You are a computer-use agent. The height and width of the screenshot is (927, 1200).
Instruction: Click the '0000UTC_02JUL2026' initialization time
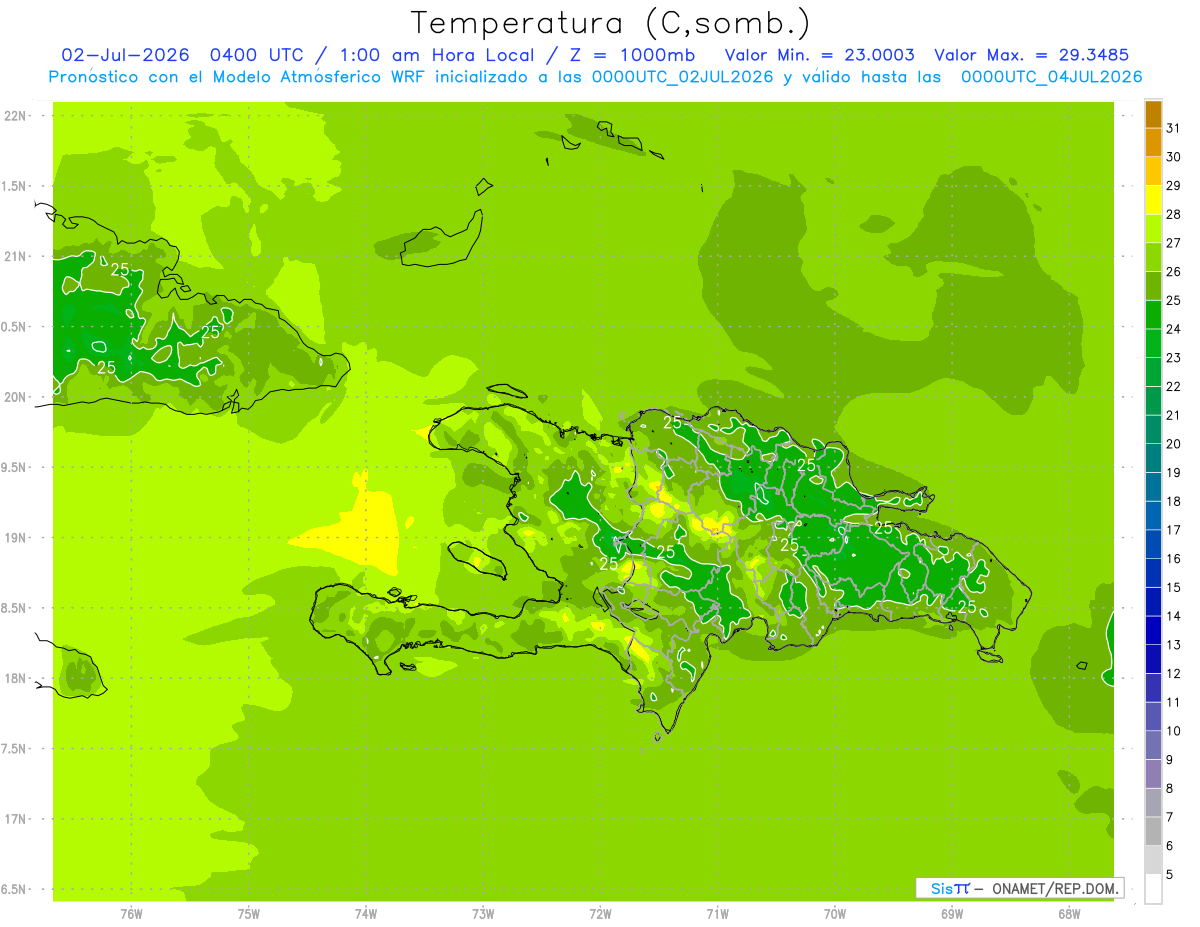(683, 77)
